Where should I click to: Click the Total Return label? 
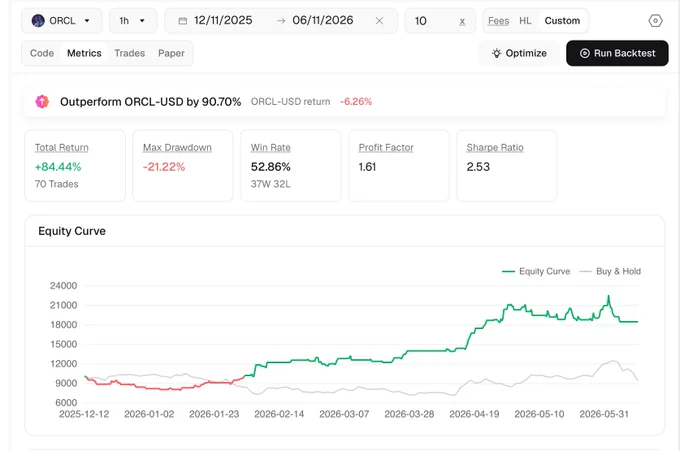point(62,147)
